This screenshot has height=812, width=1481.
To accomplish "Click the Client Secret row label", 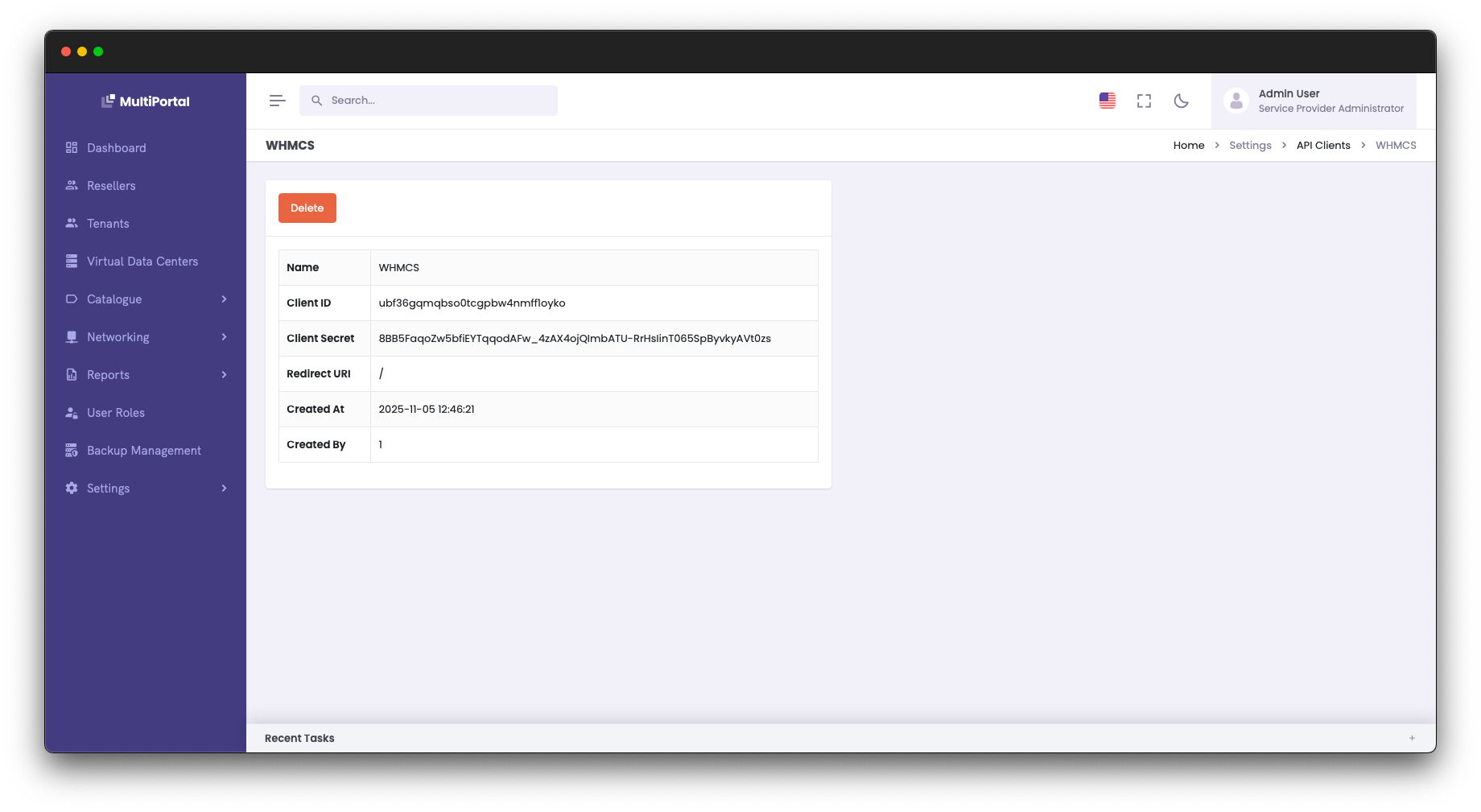I will (320, 338).
